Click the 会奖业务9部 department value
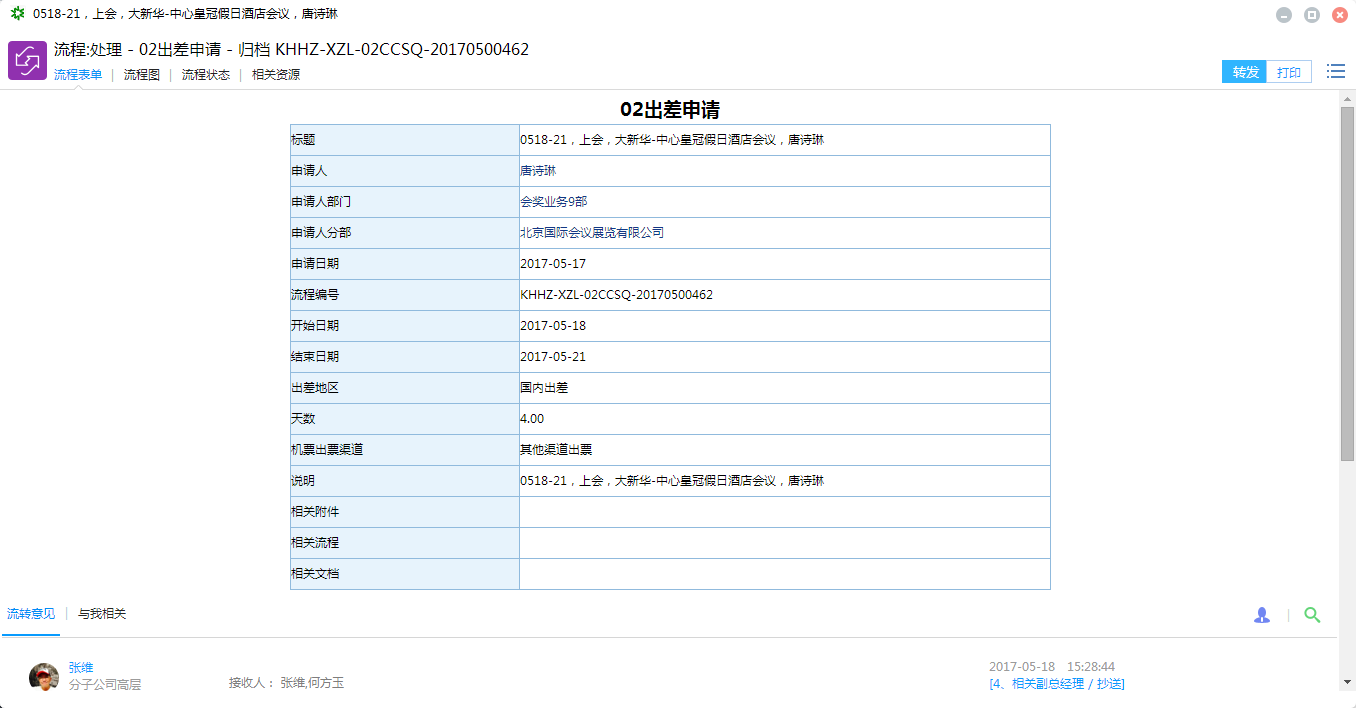1356x708 pixels. tap(553, 202)
